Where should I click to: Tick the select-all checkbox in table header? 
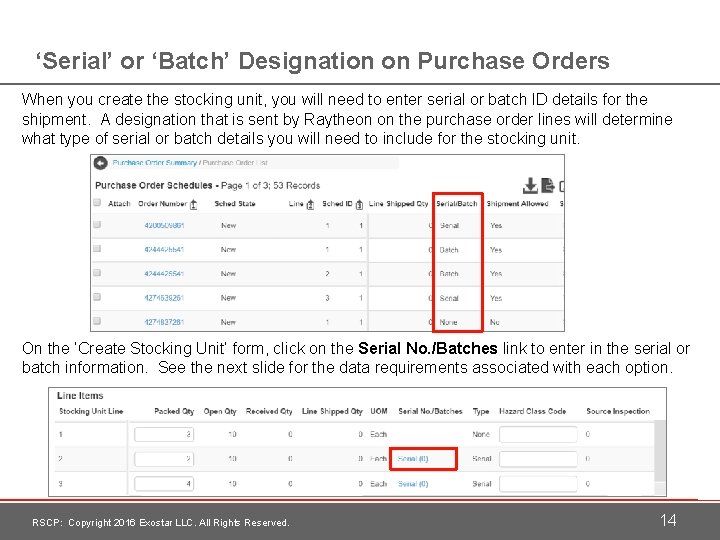pyautogui.click(x=97, y=202)
